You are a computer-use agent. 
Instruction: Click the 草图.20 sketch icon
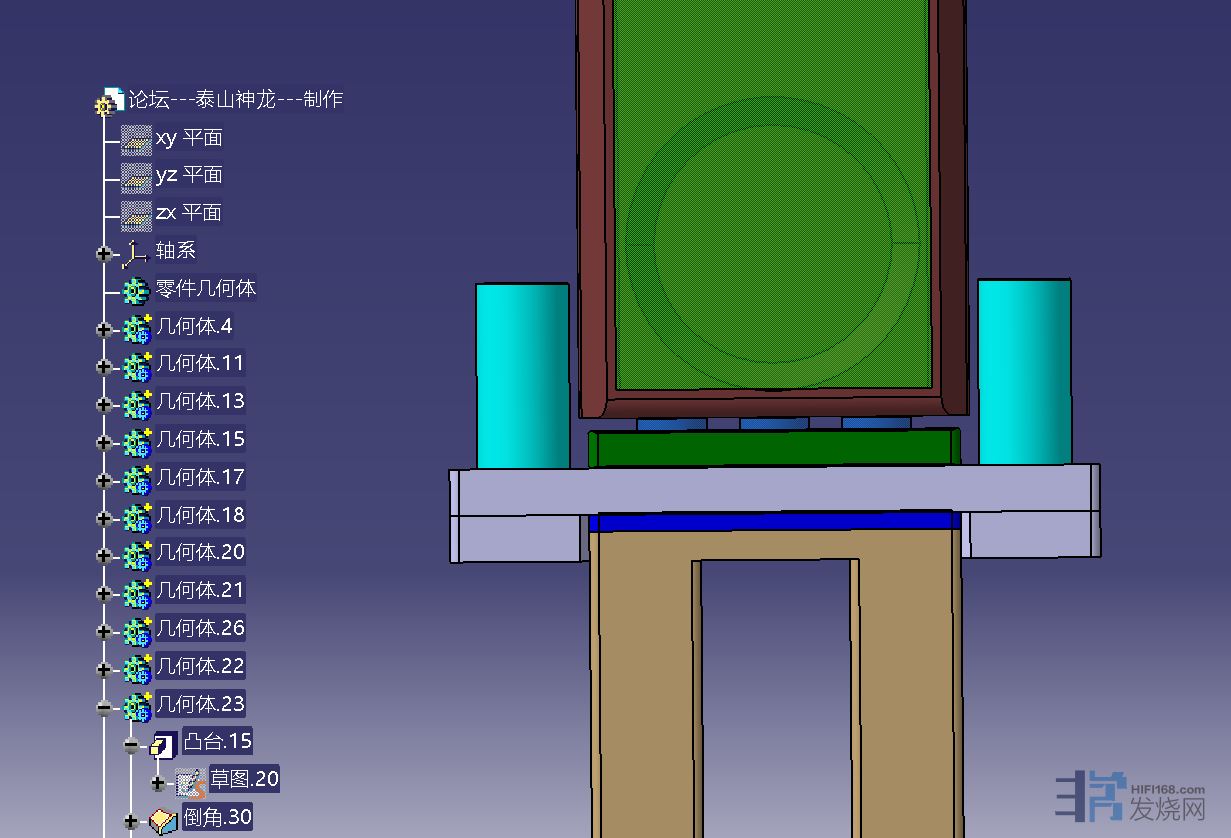click(x=190, y=782)
